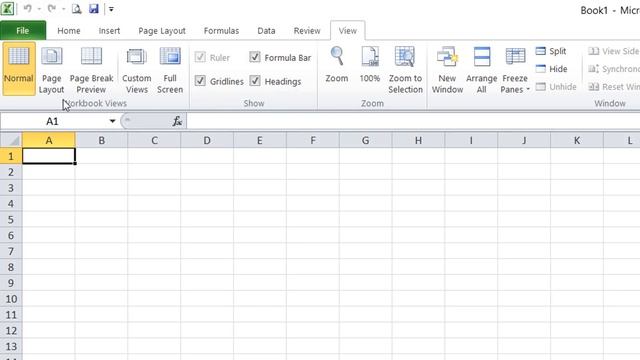Open the Undo history dropdown arrow

pos(39,9)
